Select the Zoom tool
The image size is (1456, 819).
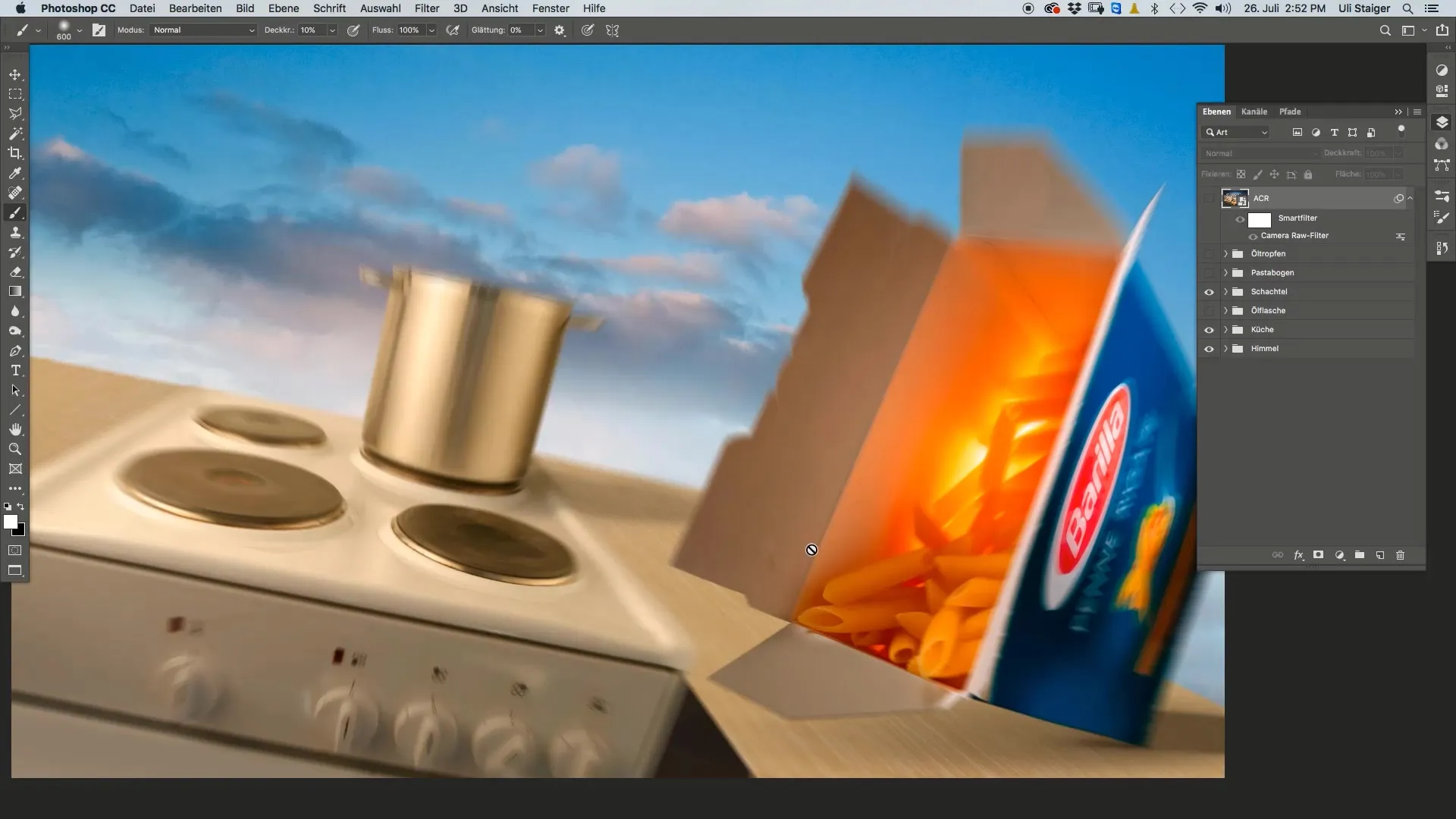15,449
